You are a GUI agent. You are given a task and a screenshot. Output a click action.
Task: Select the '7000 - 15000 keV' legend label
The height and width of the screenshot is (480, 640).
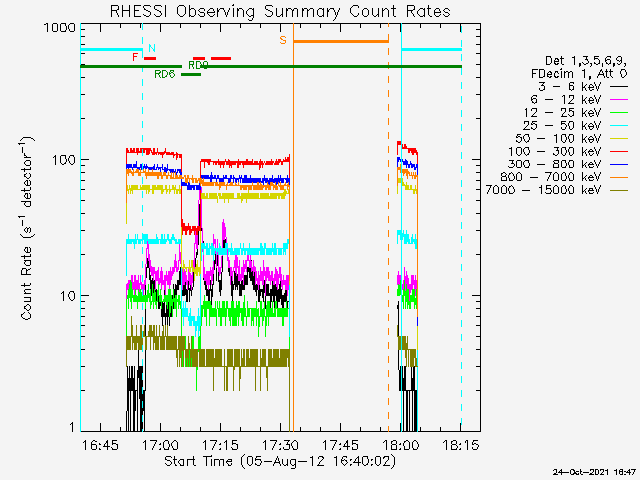(543, 190)
